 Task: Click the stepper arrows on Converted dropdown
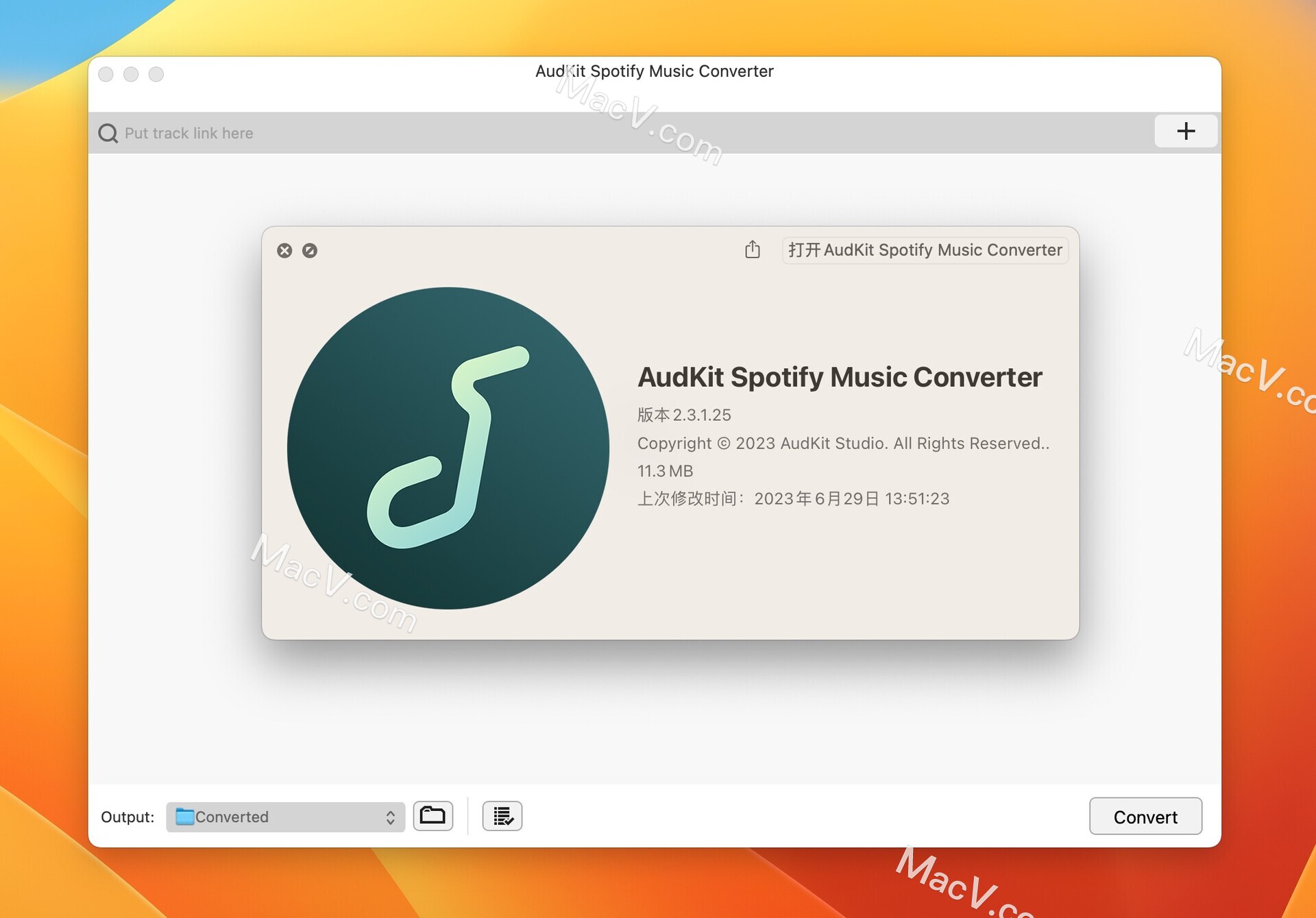(x=390, y=817)
